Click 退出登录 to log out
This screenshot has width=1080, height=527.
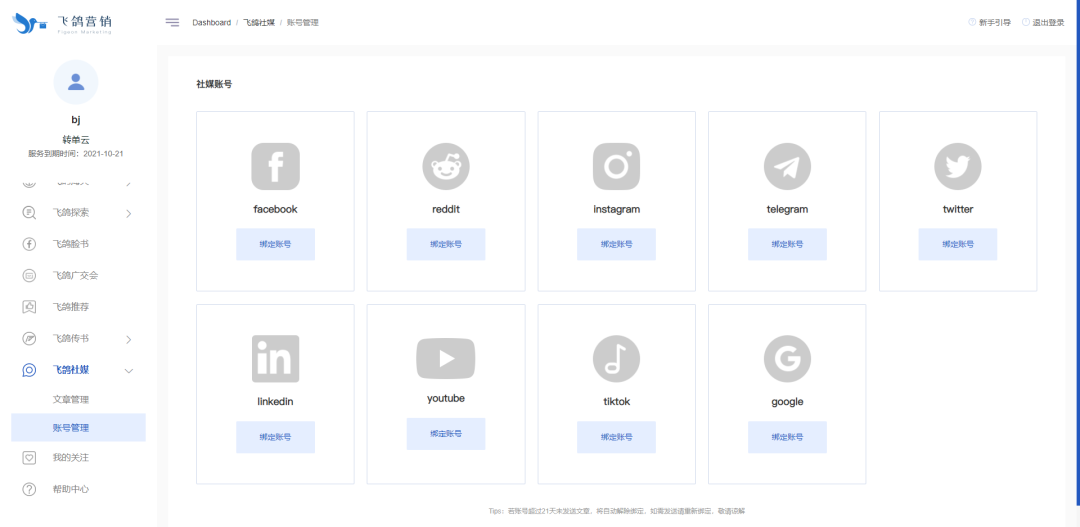coord(1048,22)
